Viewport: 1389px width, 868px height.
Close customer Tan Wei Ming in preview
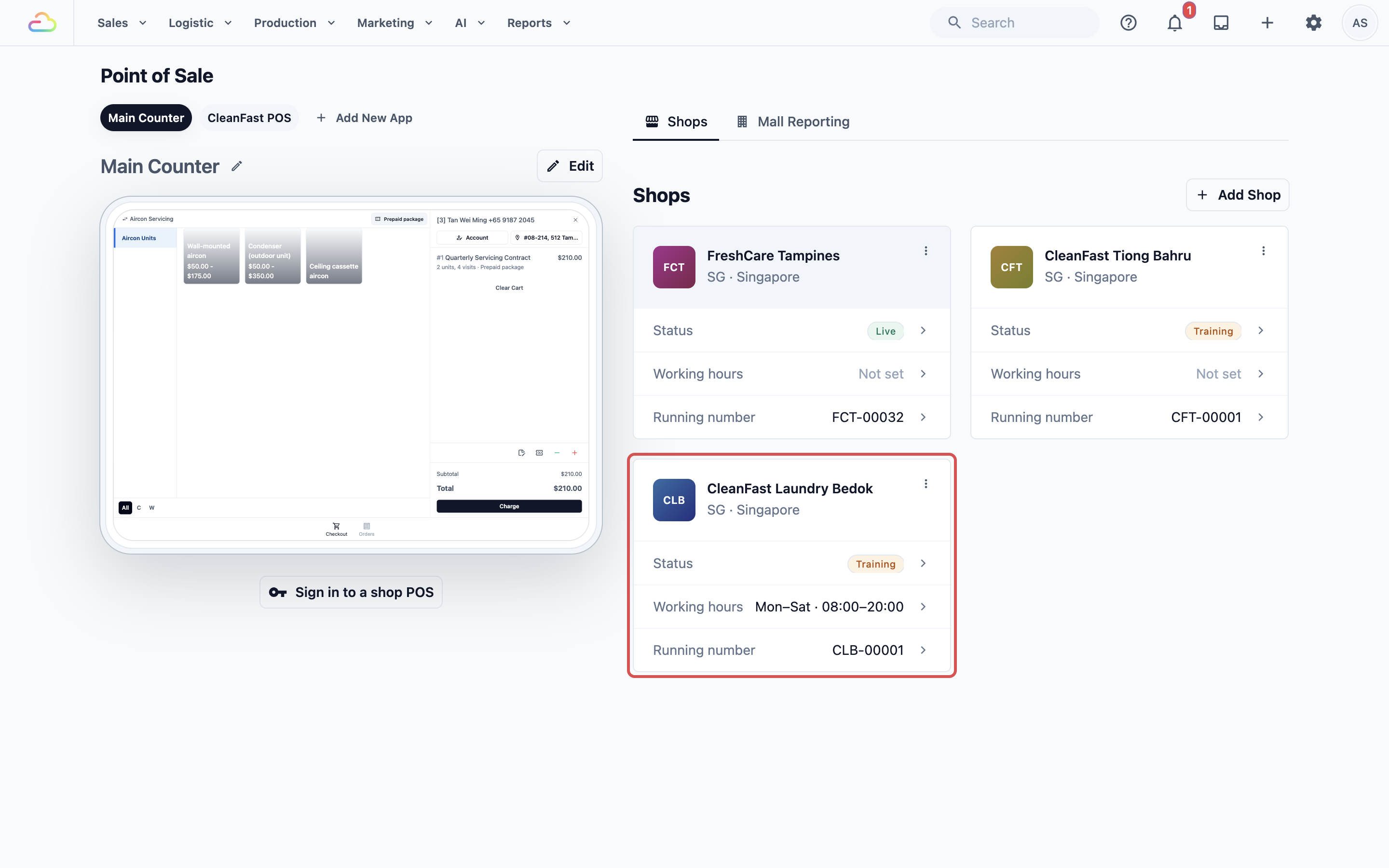point(575,220)
